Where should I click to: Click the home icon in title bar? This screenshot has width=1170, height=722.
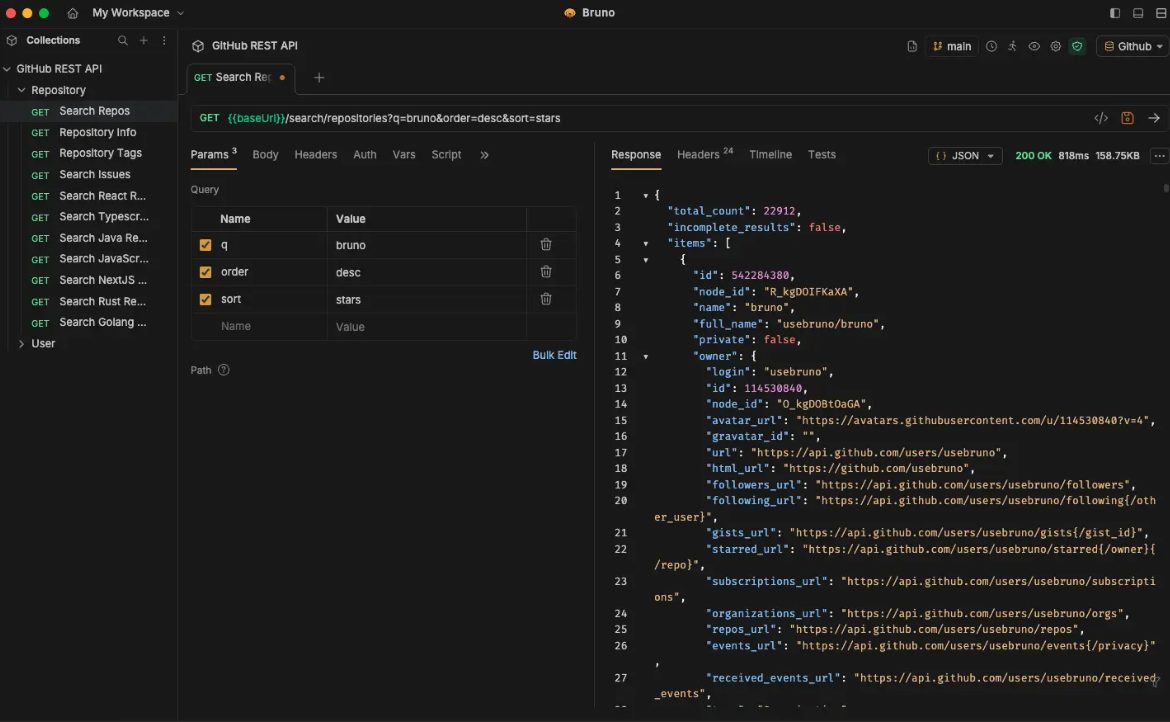coord(72,13)
